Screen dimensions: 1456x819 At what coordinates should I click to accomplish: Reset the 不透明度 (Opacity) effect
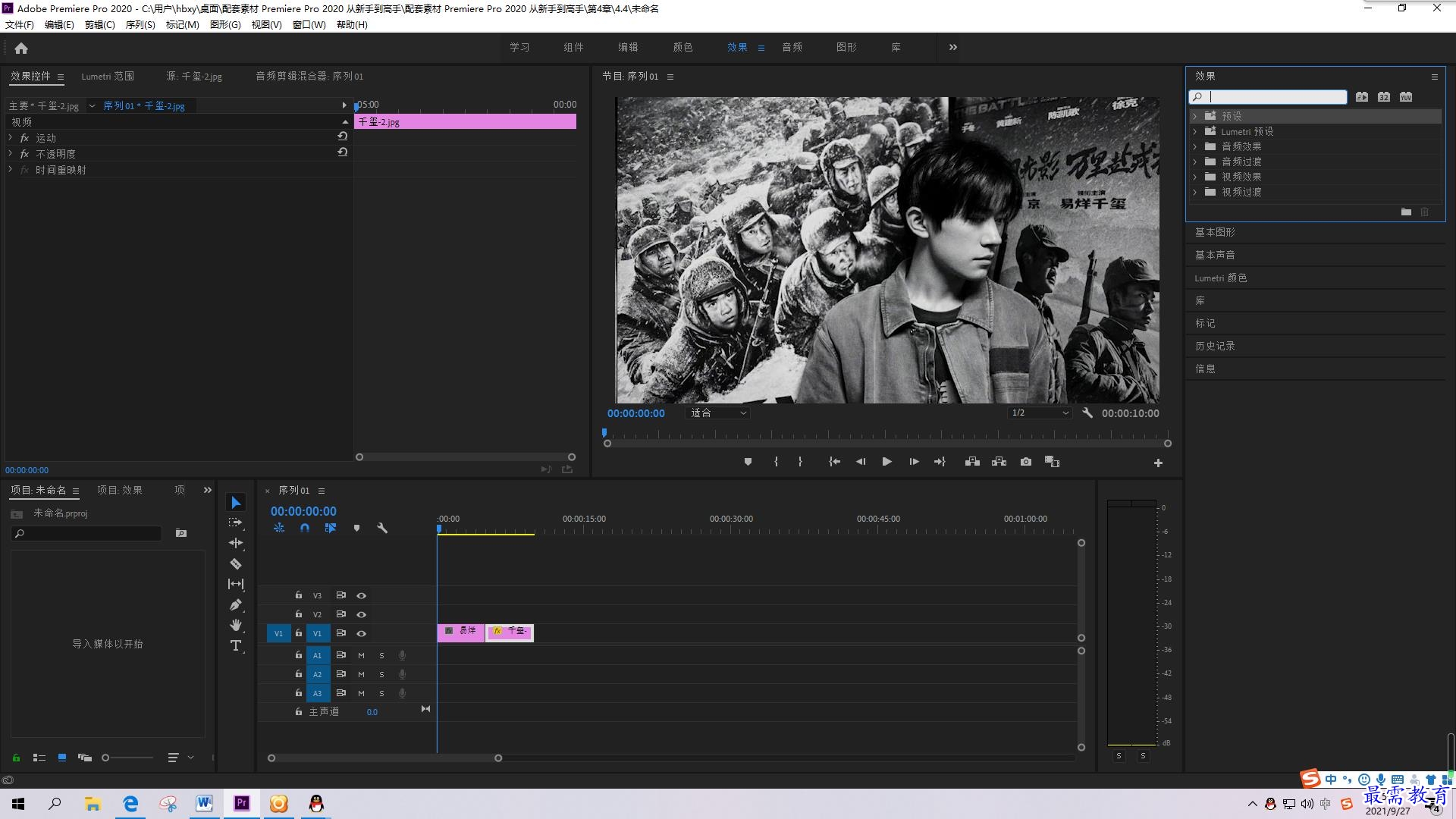point(342,152)
